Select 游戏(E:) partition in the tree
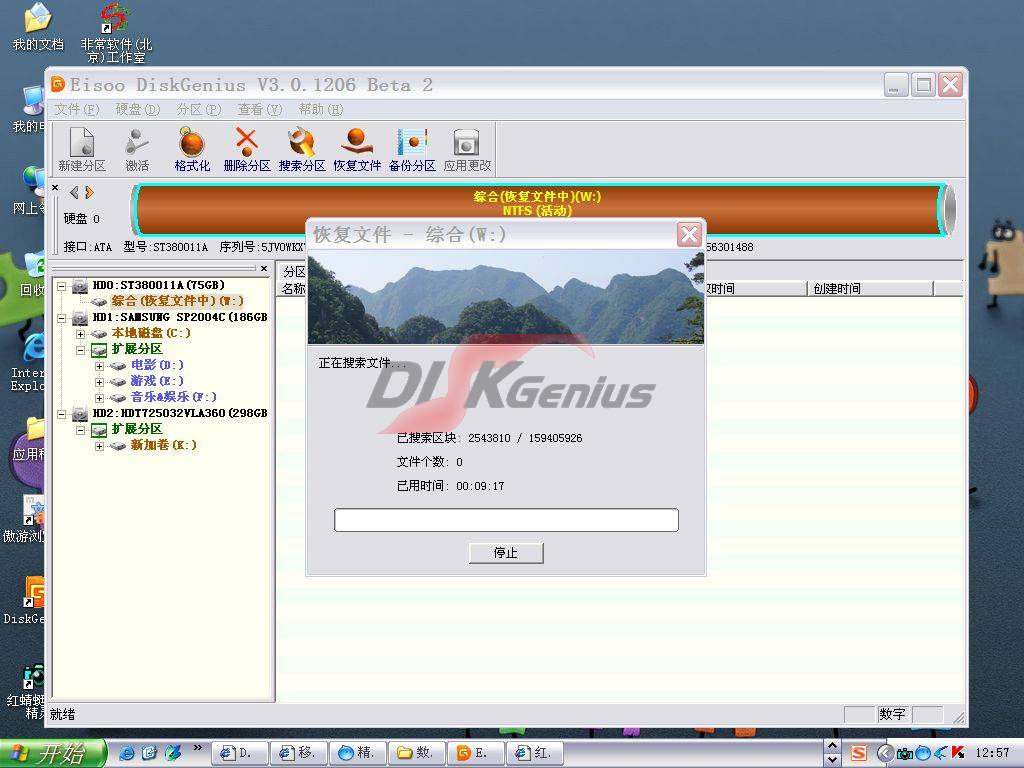Screen dimensions: 1024x768 tap(157, 381)
